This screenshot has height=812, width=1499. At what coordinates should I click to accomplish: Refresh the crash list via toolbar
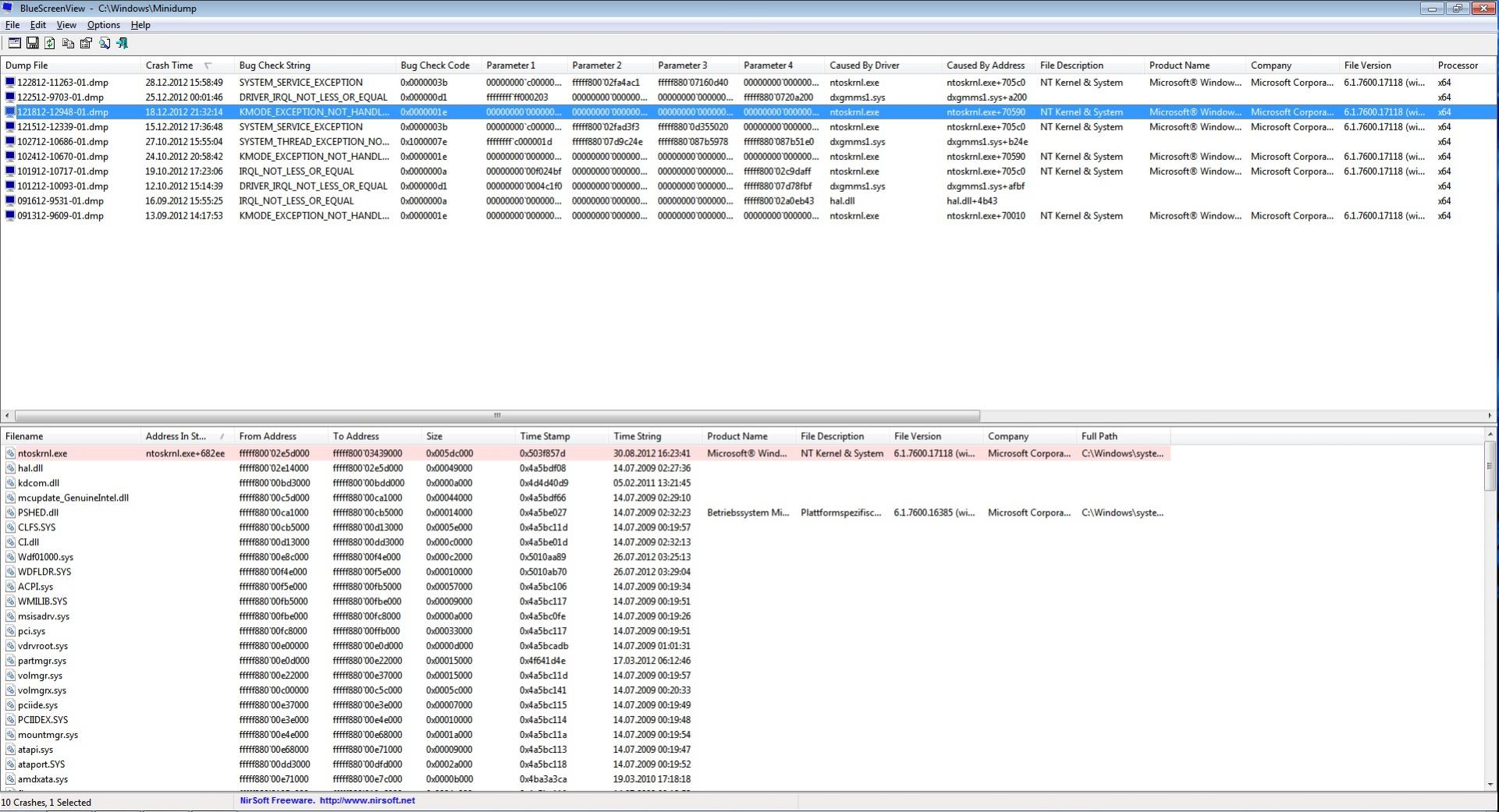pyautogui.click(x=50, y=43)
